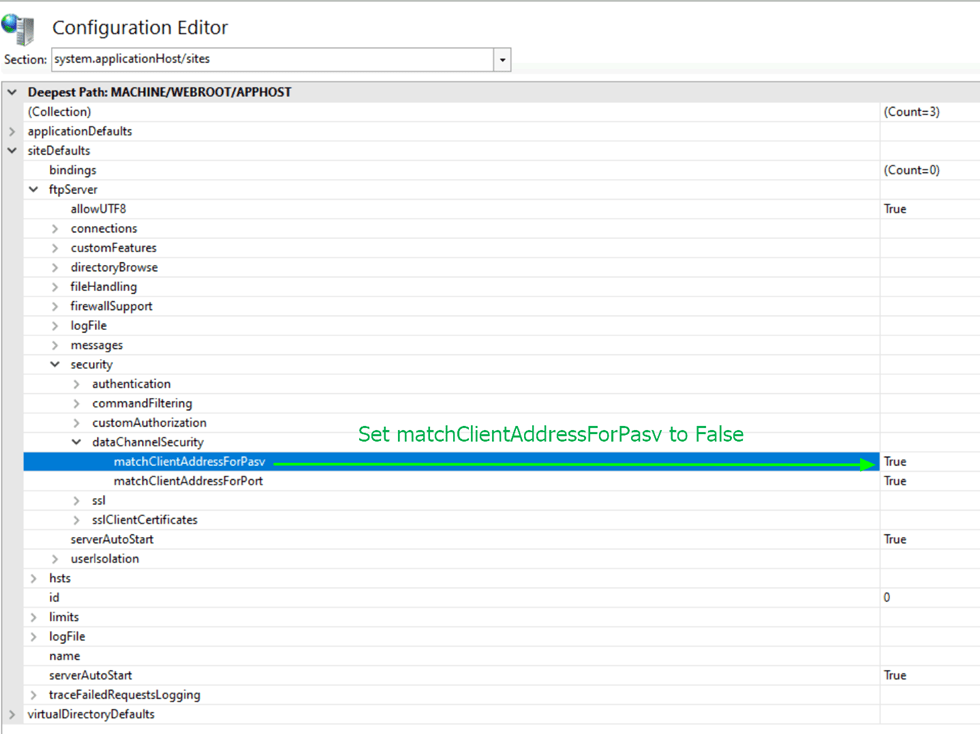Select the id property
The width and height of the screenshot is (980, 734).
[54, 598]
